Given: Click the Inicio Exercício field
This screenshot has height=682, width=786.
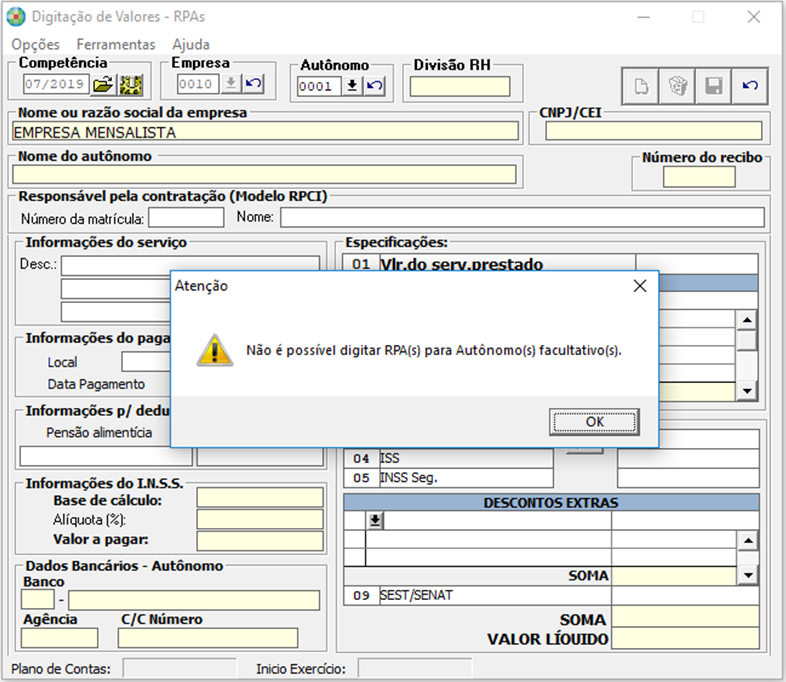Looking at the screenshot, I should point(415,668).
